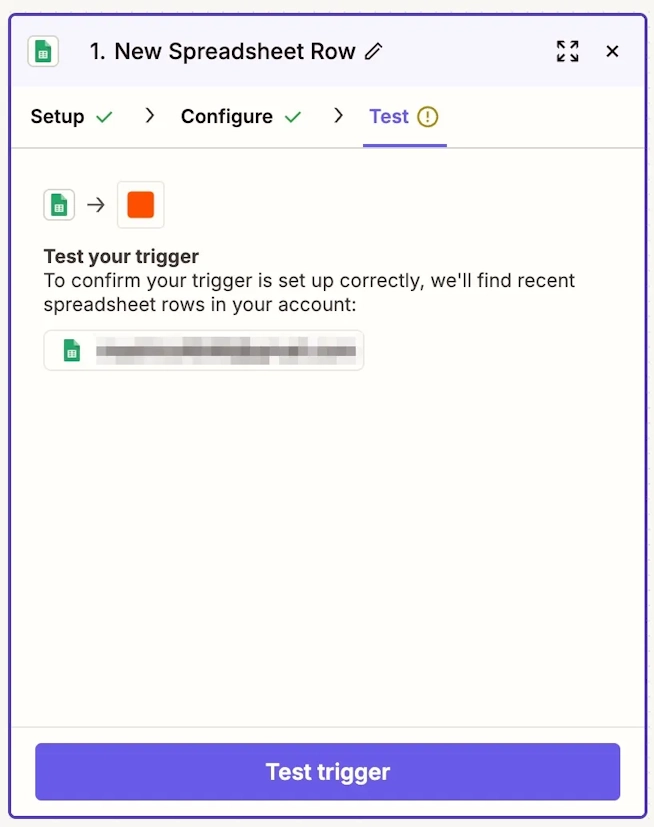Click the step title 1. New Spreadsheet Row
The height and width of the screenshot is (827, 654).
(223, 51)
